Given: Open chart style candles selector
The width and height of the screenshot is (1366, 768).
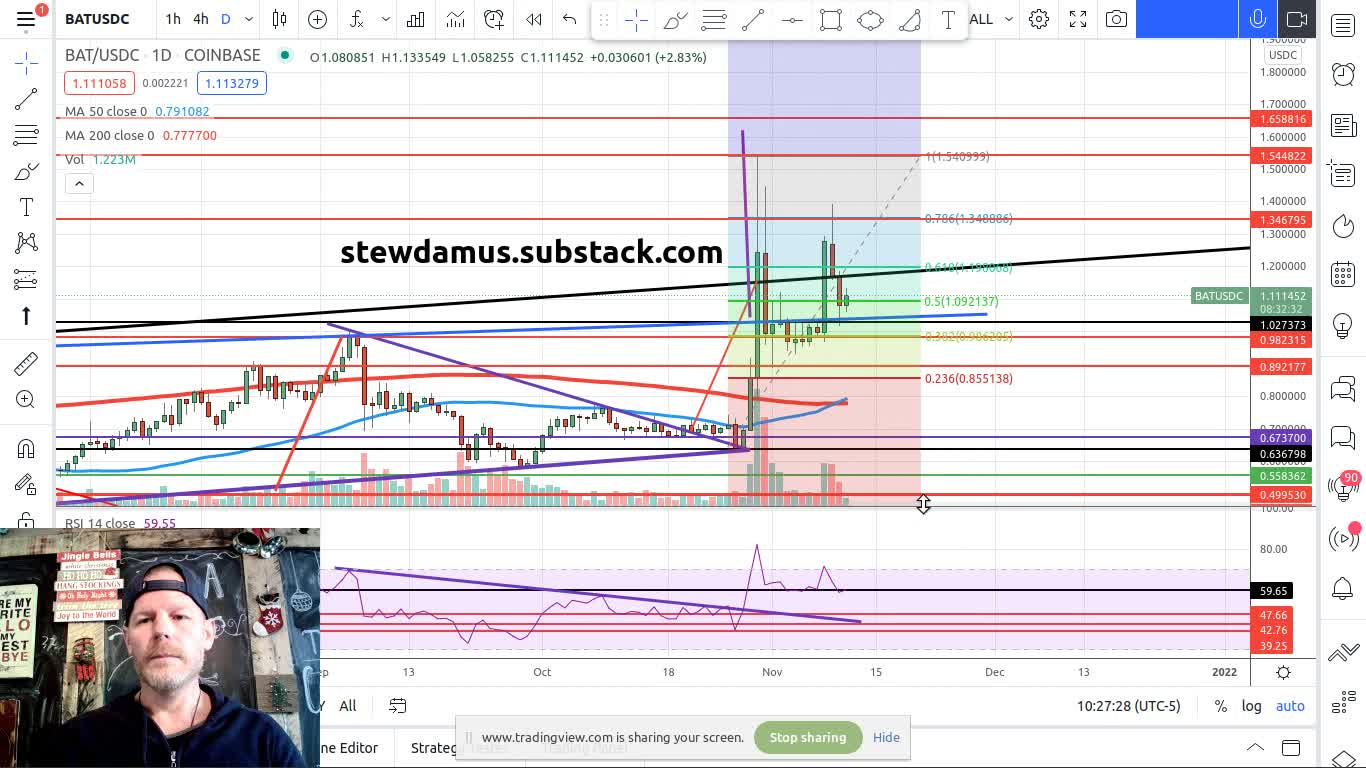Looking at the screenshot, I should (x=279, y=19).
